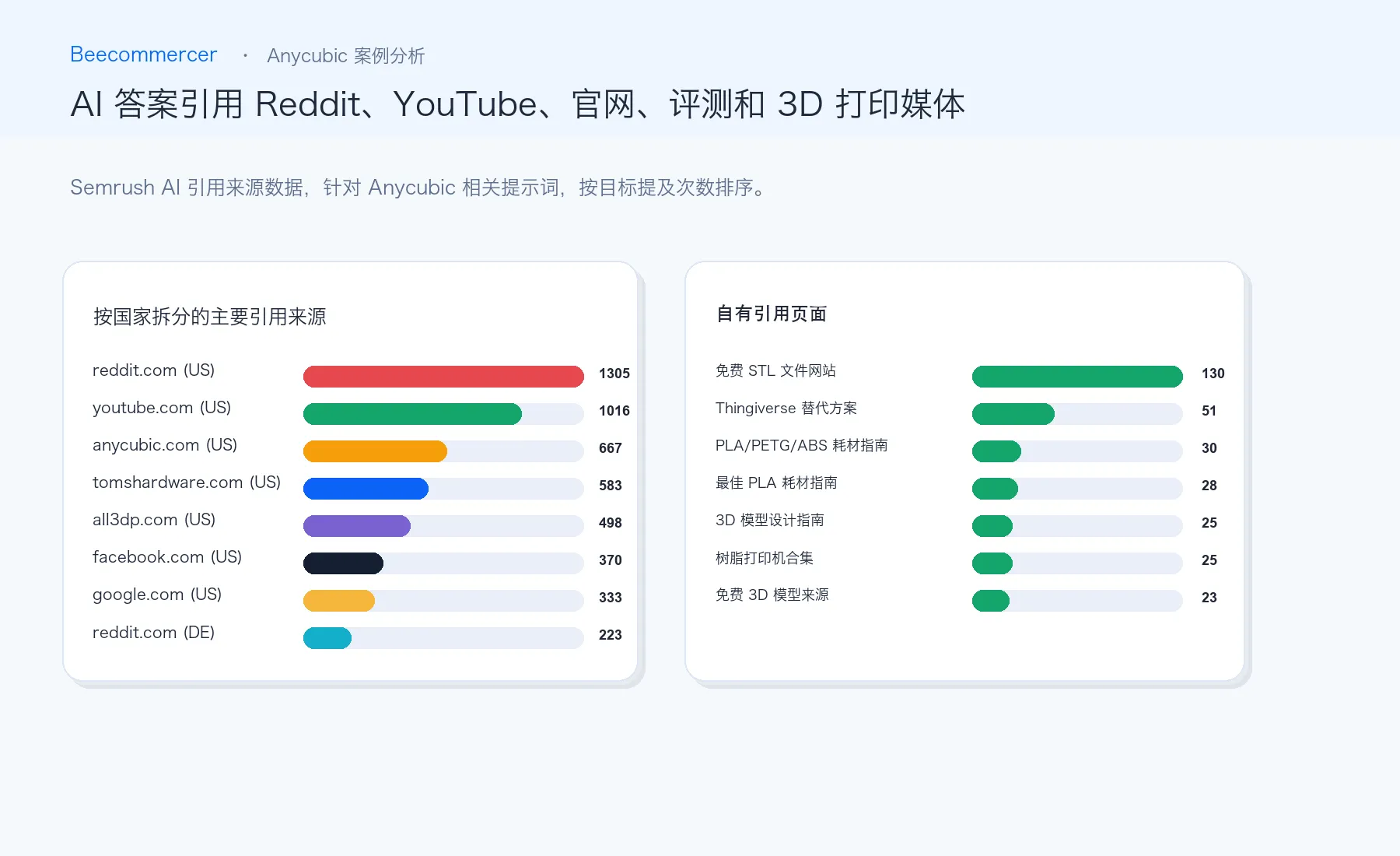Click the purple bar for all3dp.com (US)
This screenshot has width=1400, height=856.
[x=357, y=526]
